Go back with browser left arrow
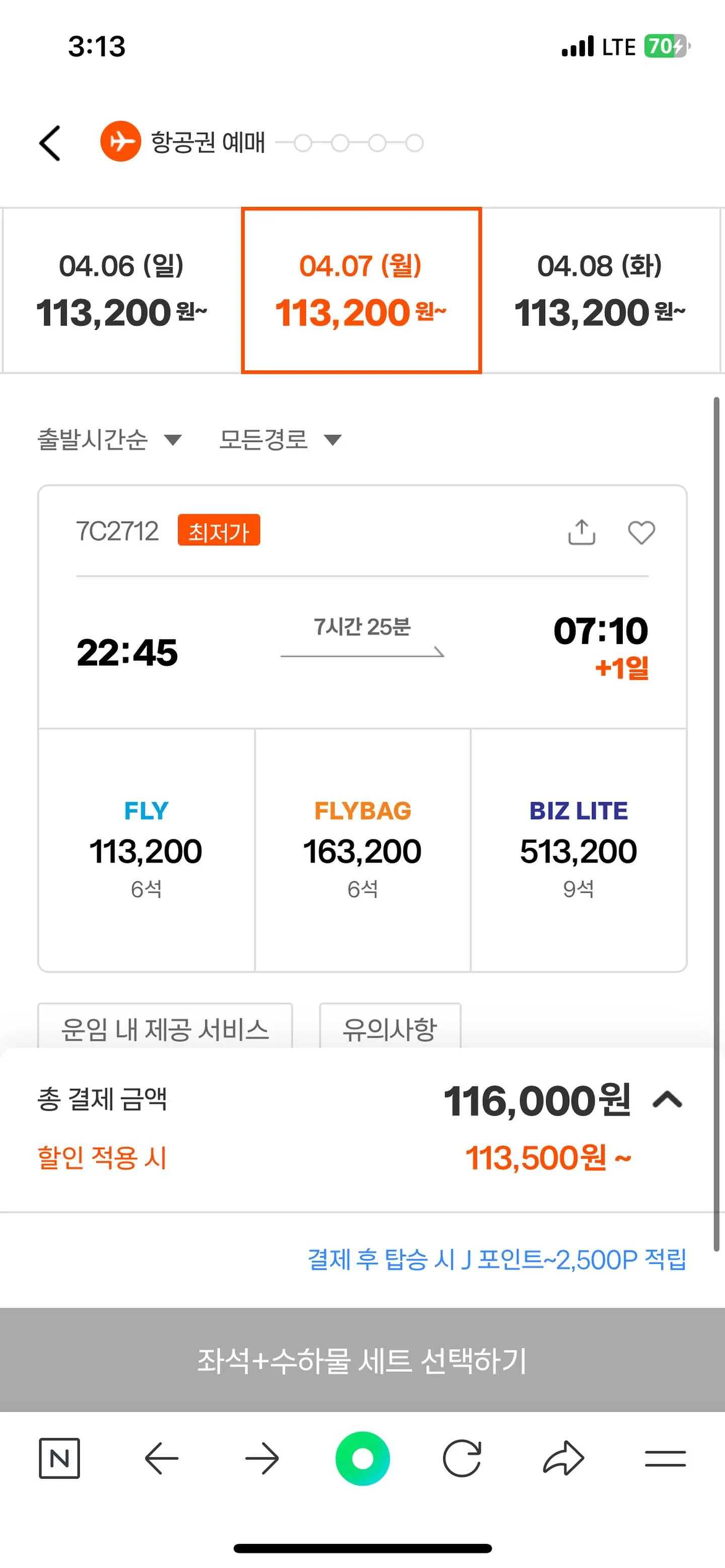 161,1458
